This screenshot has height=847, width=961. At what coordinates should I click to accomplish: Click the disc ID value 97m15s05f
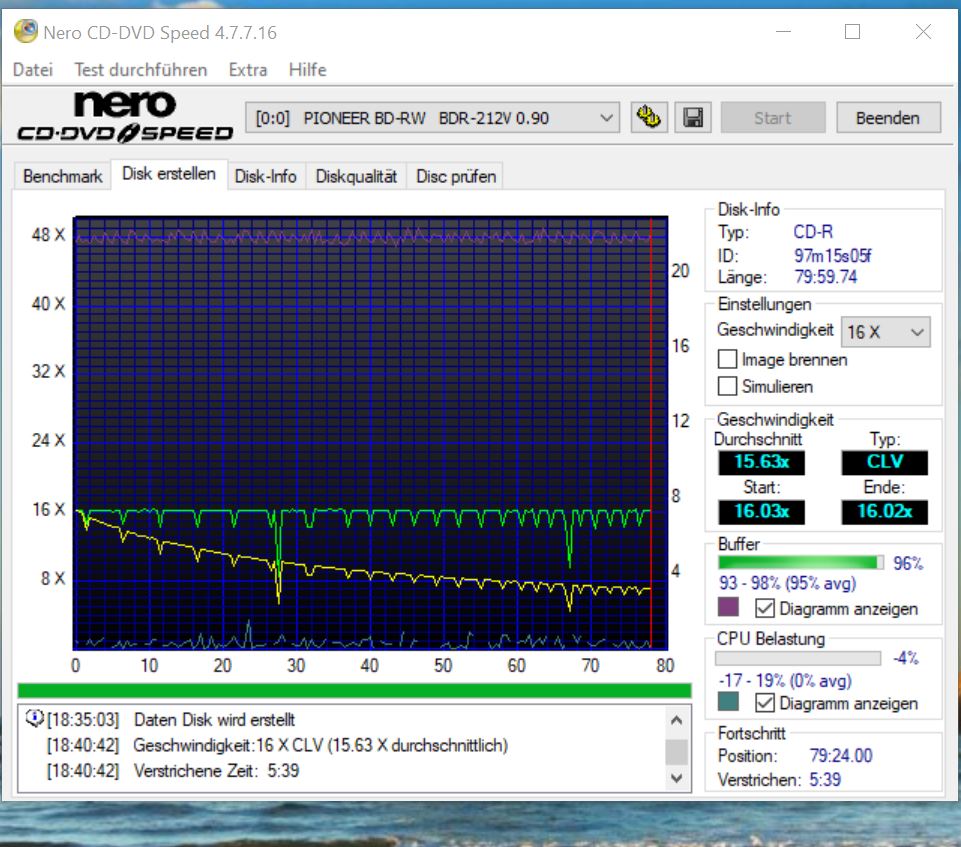coord(832,256)
